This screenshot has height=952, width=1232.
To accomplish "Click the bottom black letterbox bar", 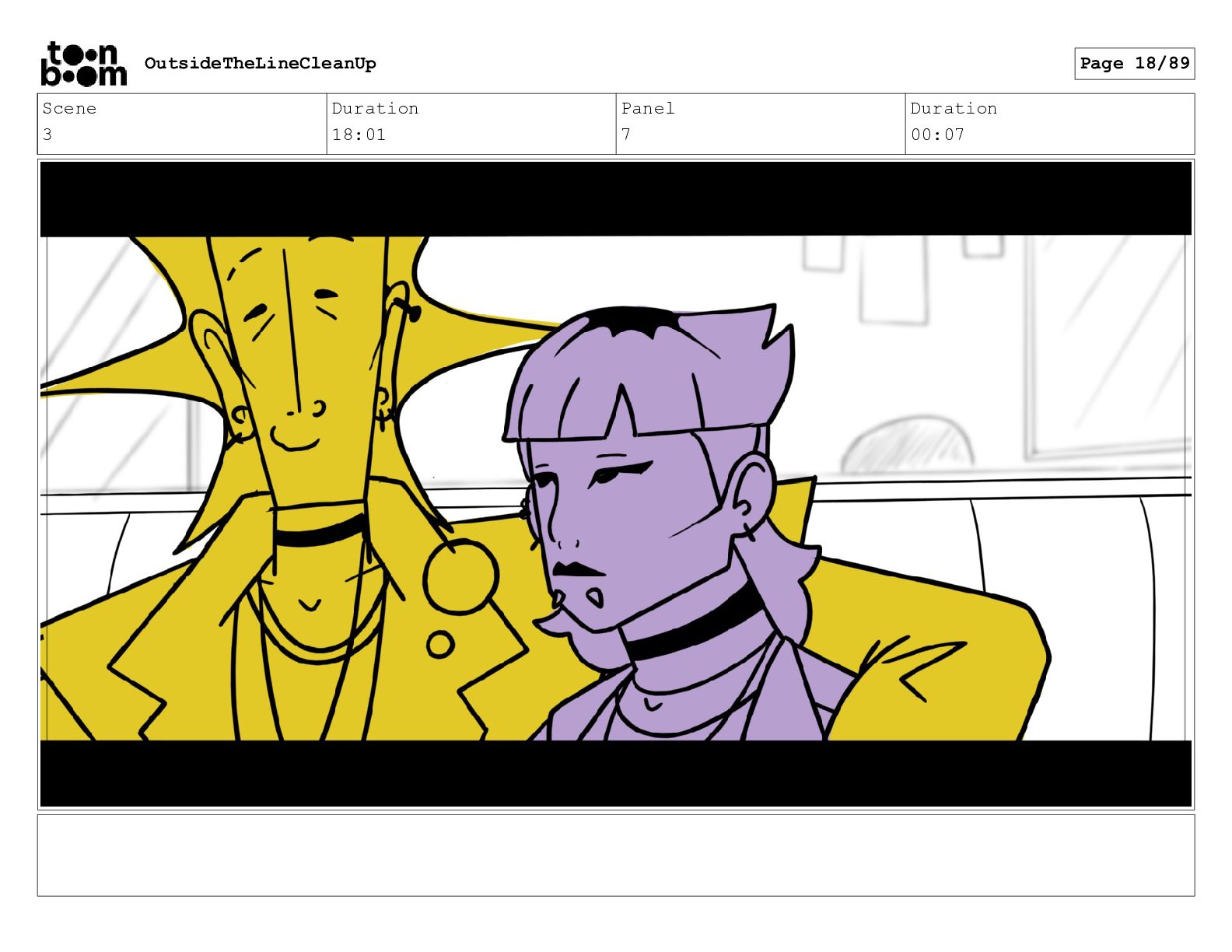I will [616, 773].
